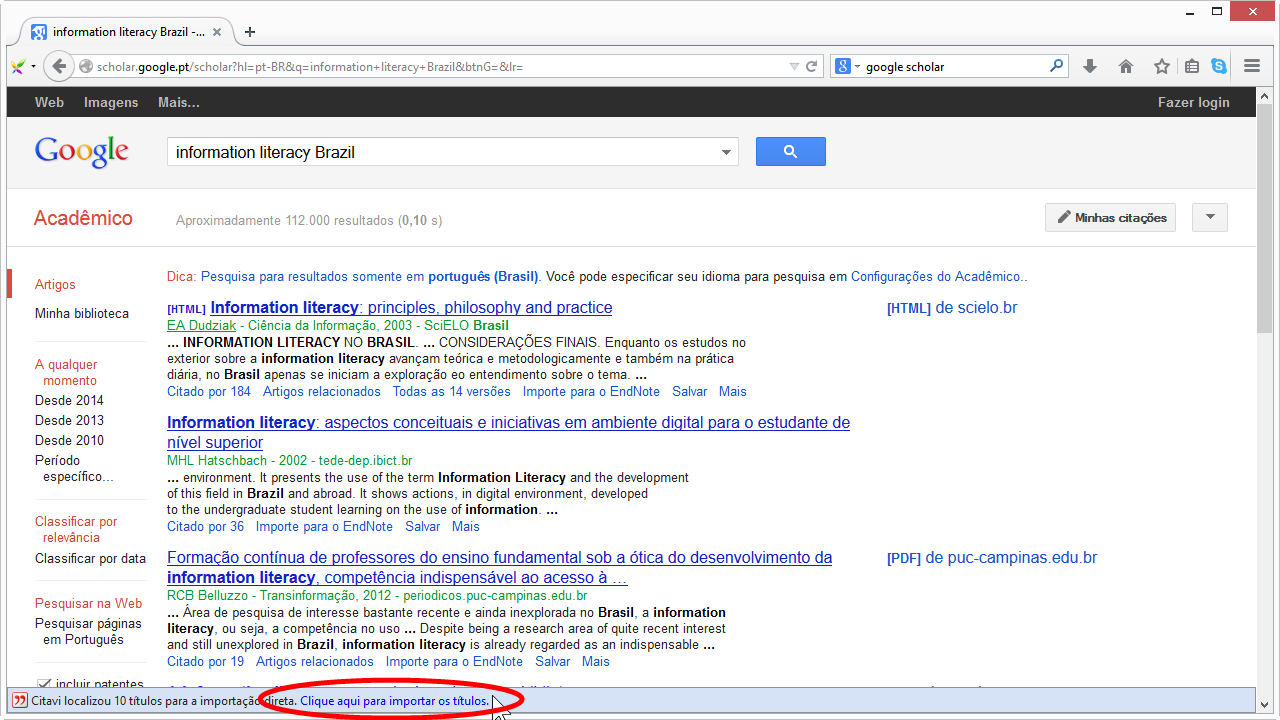Open Hatschbach 'aspectos conceituais' result title
Screen dimensions: 1280x720
(508, 433)
